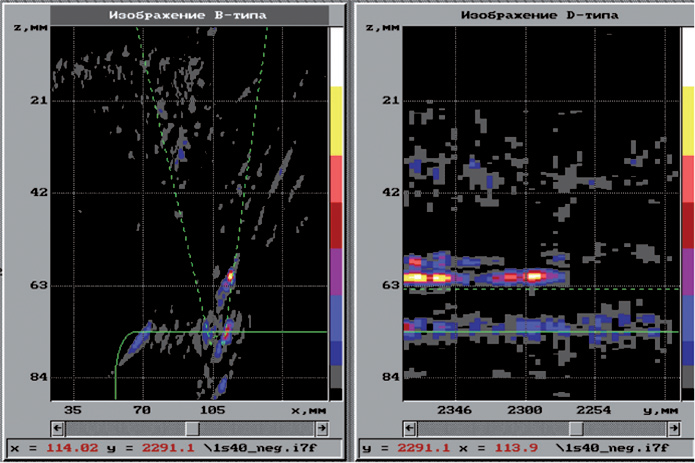Click the brightest red-yellow echo in B-type image
Screen dimensions: 695x463
pyautogui.click(x=231, y=272)
